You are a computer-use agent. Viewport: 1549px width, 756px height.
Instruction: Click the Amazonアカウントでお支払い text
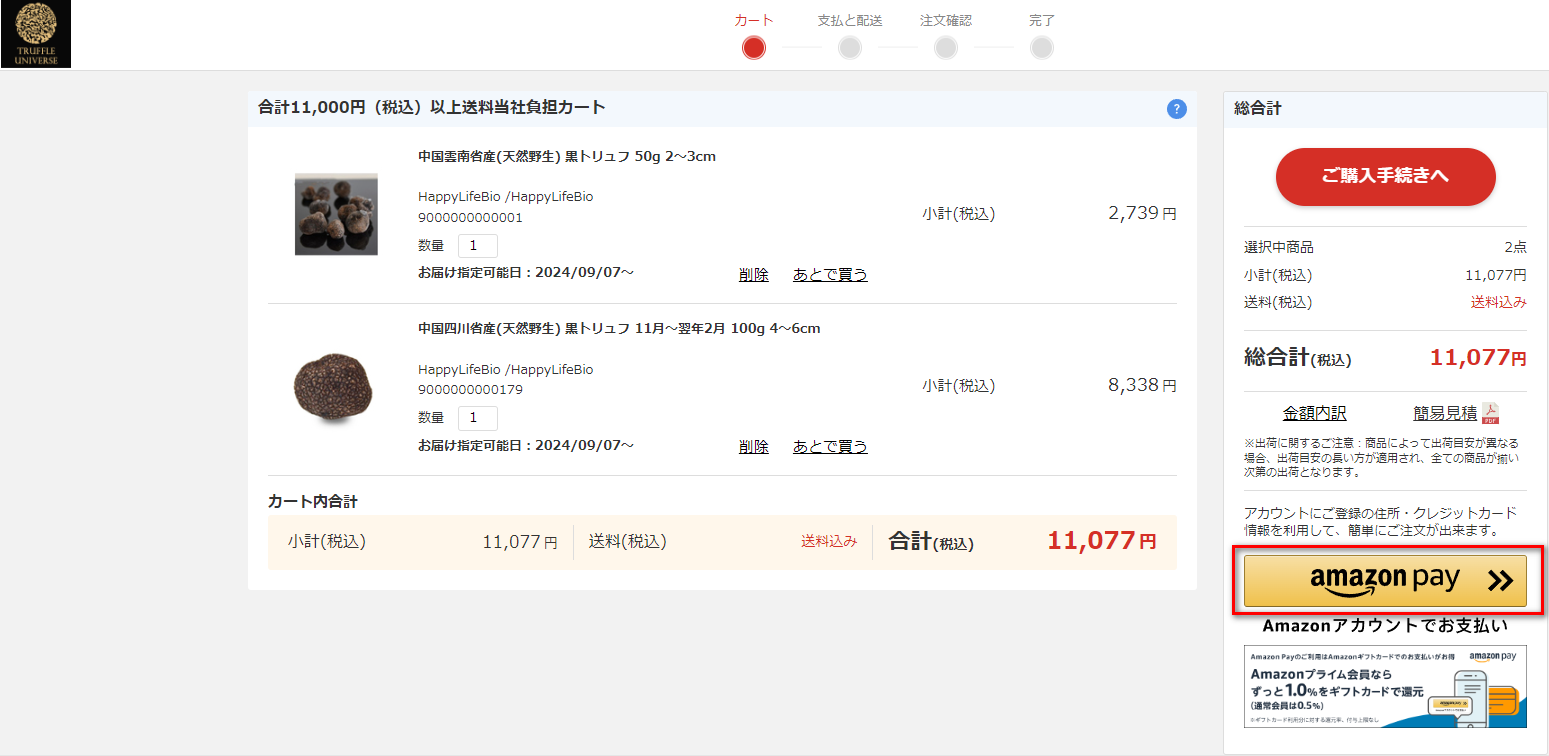click(1385, 626)
